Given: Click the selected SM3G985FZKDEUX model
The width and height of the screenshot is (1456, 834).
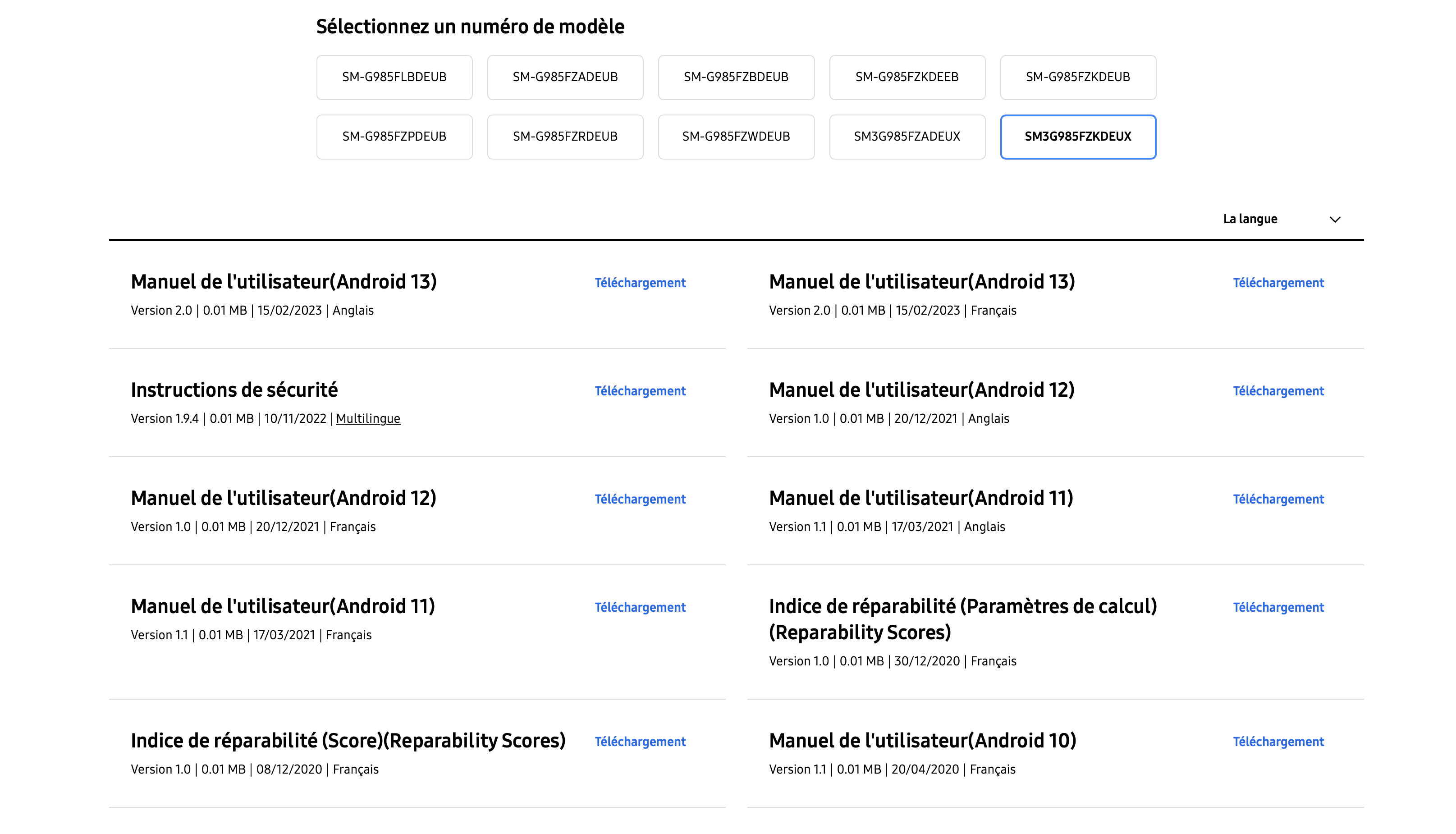Looking at the screenshot, I should [x=1077, y=137].
